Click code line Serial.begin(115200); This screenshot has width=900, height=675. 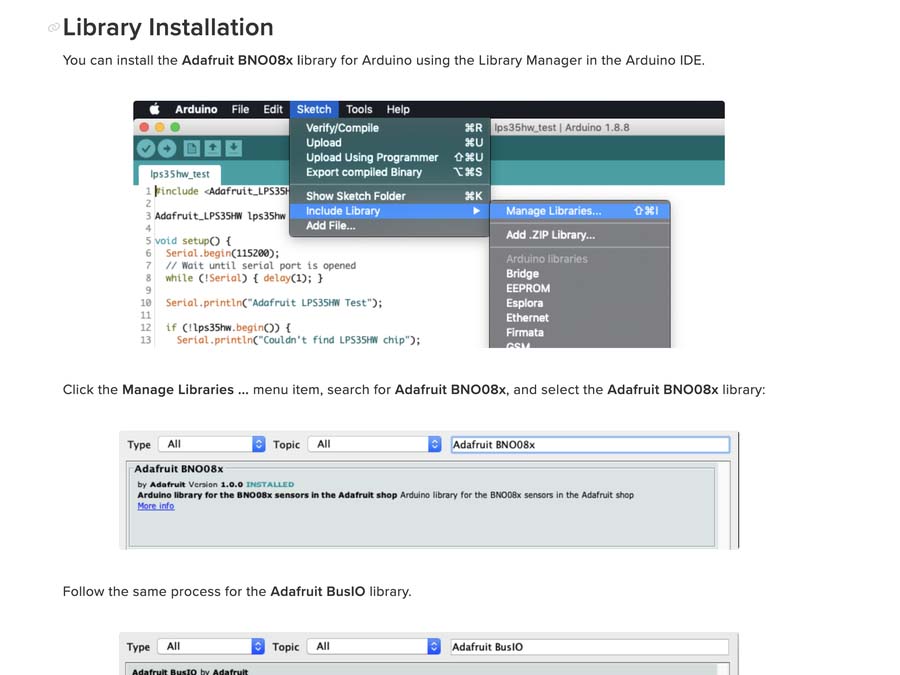click(222, 253)
